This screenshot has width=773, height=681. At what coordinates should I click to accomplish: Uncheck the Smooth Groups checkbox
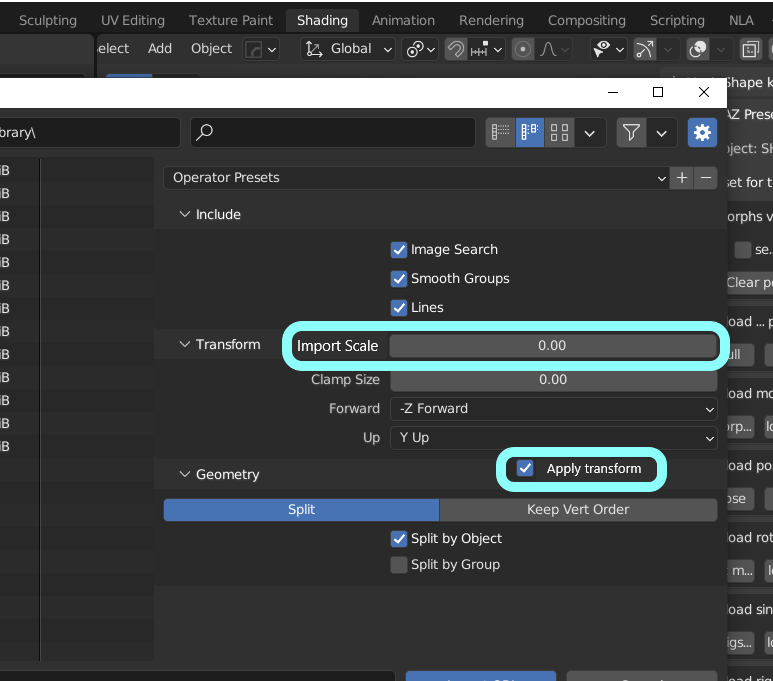[x=399, y=279]
